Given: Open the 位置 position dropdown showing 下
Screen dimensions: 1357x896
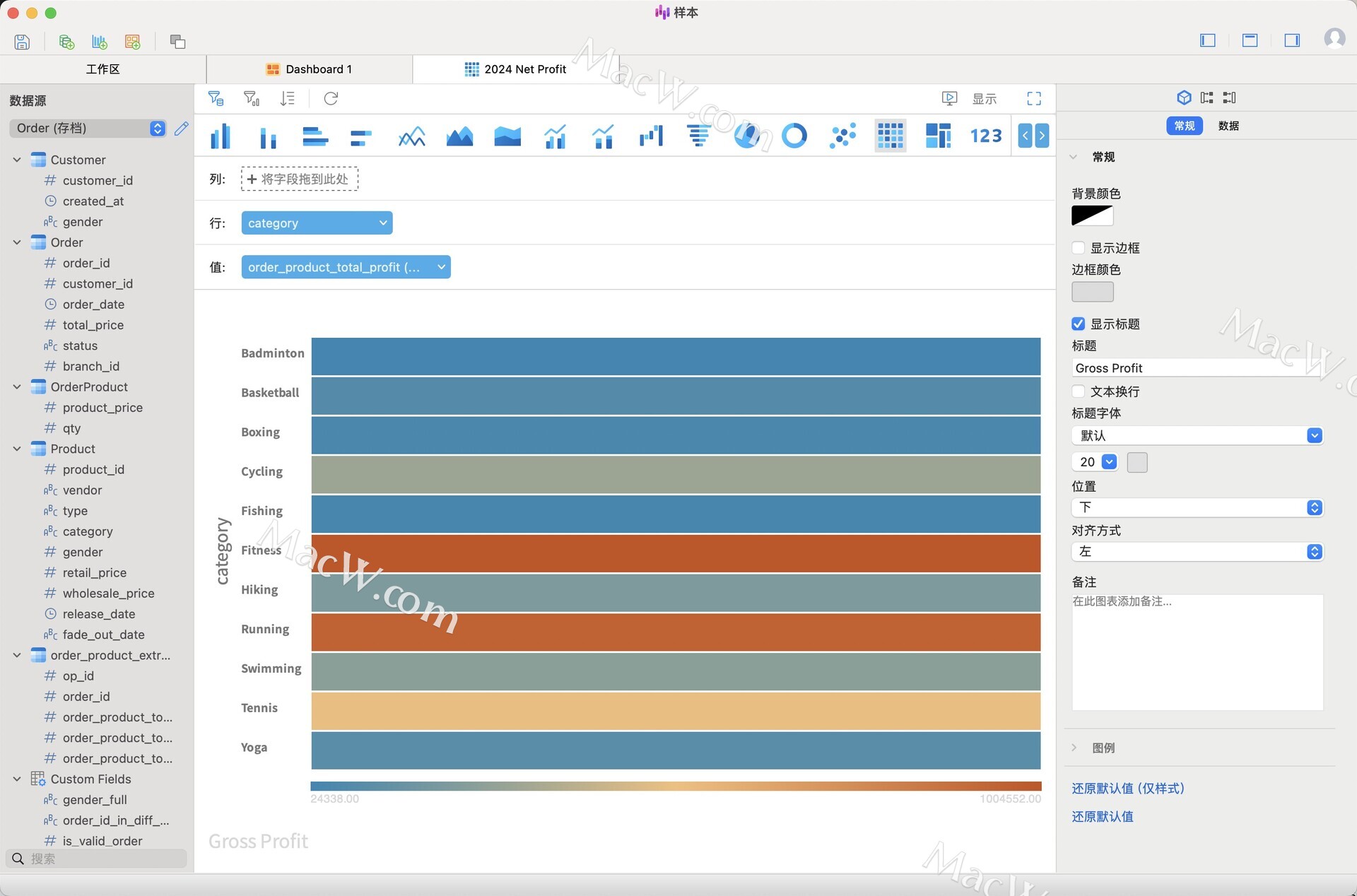Looking at the screenshot, I should [1197, 507].
